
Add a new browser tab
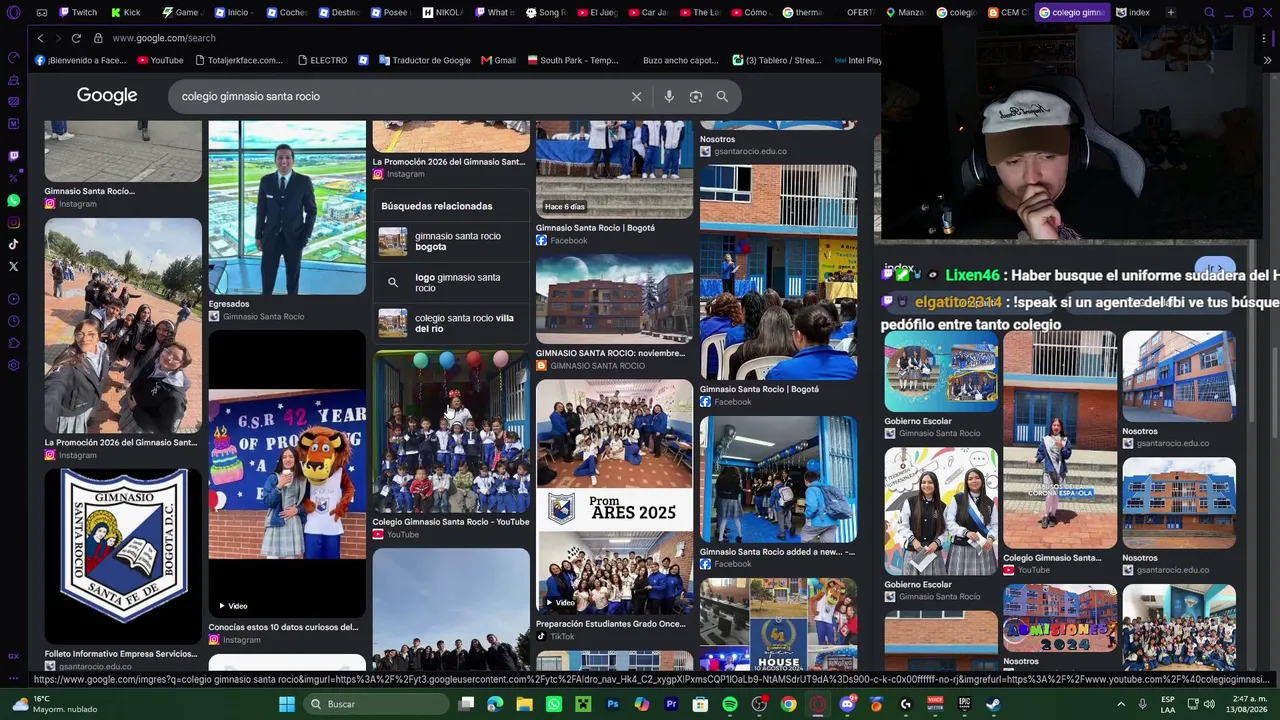coord(1170,13)
